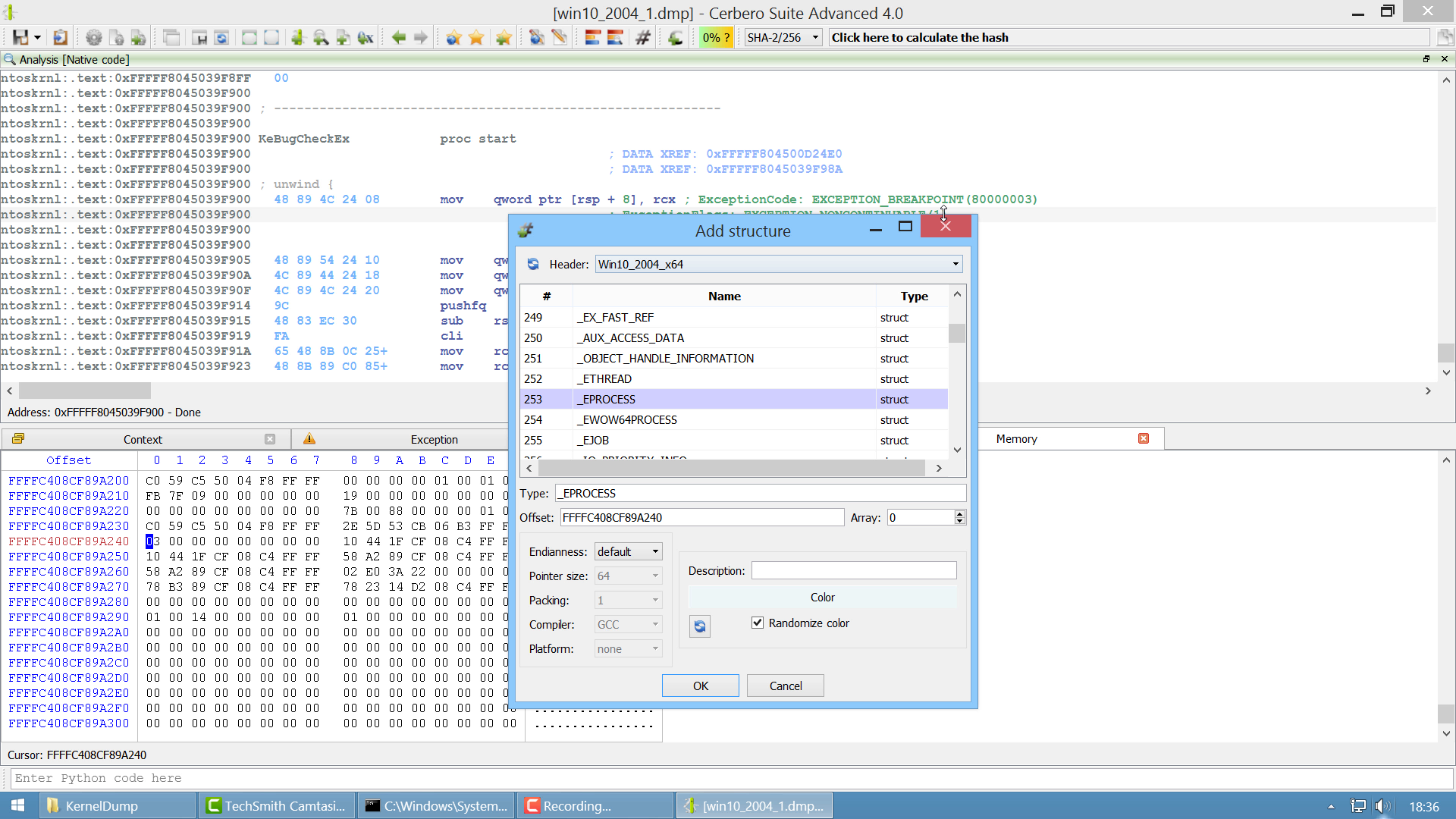
Task: Click the rounded green frame view icon
Action: point(249,37)
